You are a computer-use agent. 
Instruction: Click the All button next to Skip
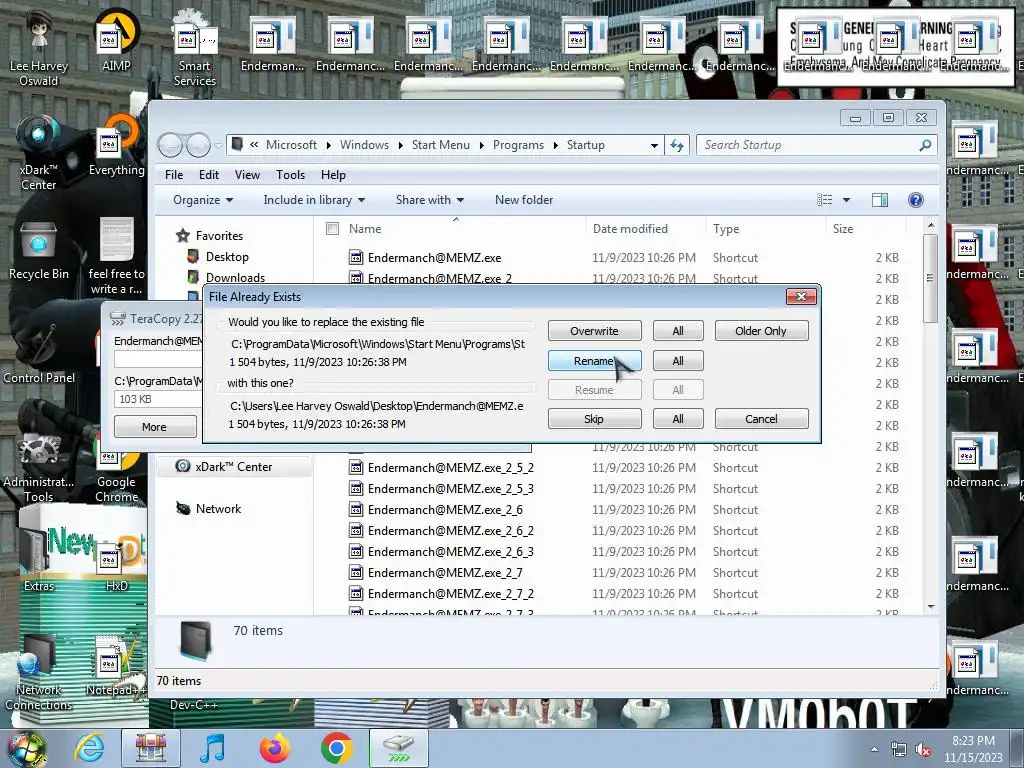pyautogui.click(x=678, y=419)
